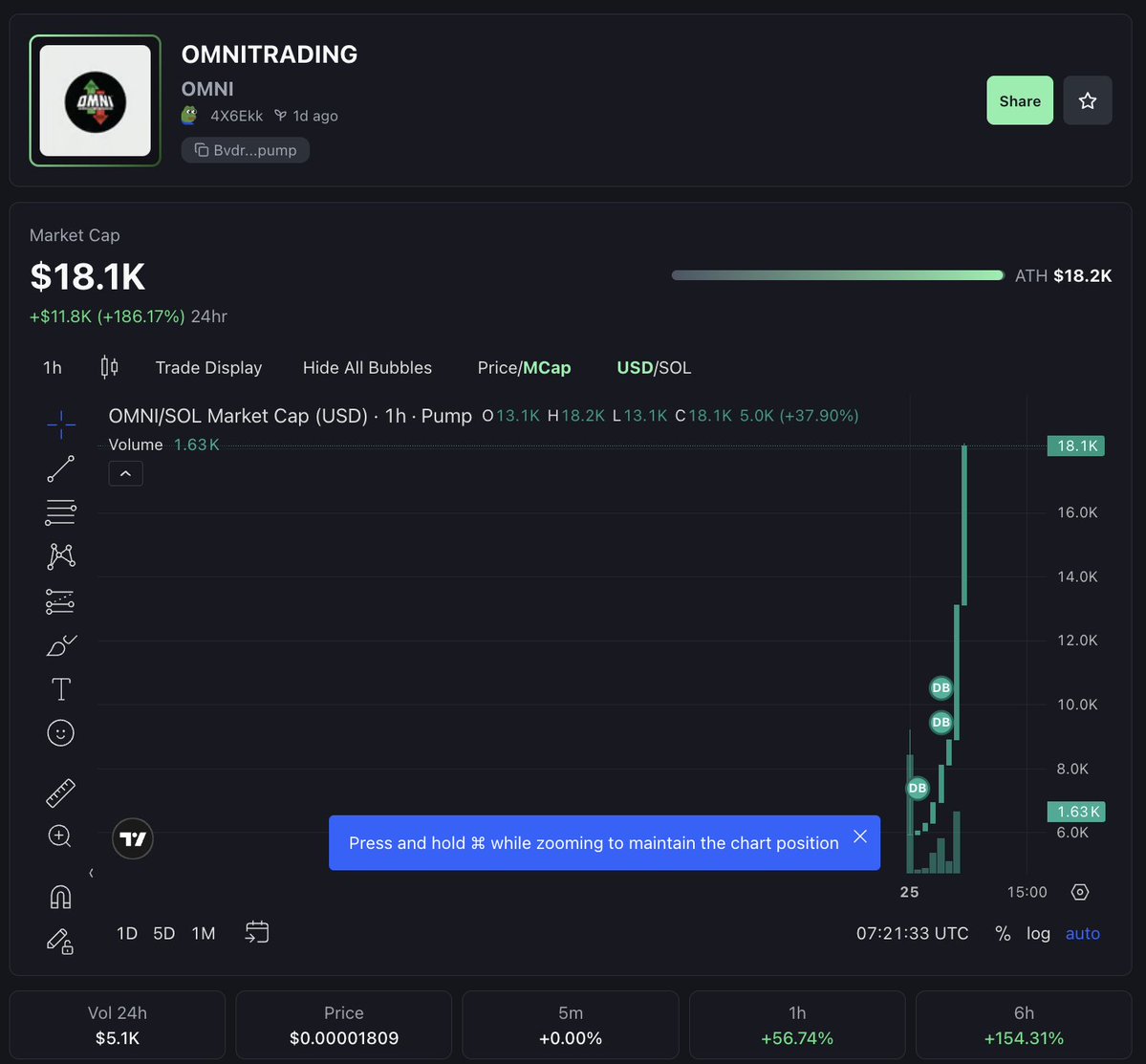The image size is (1146, 1064).
Task: Click the TradingView logo badge
Action: coord(133,838)
